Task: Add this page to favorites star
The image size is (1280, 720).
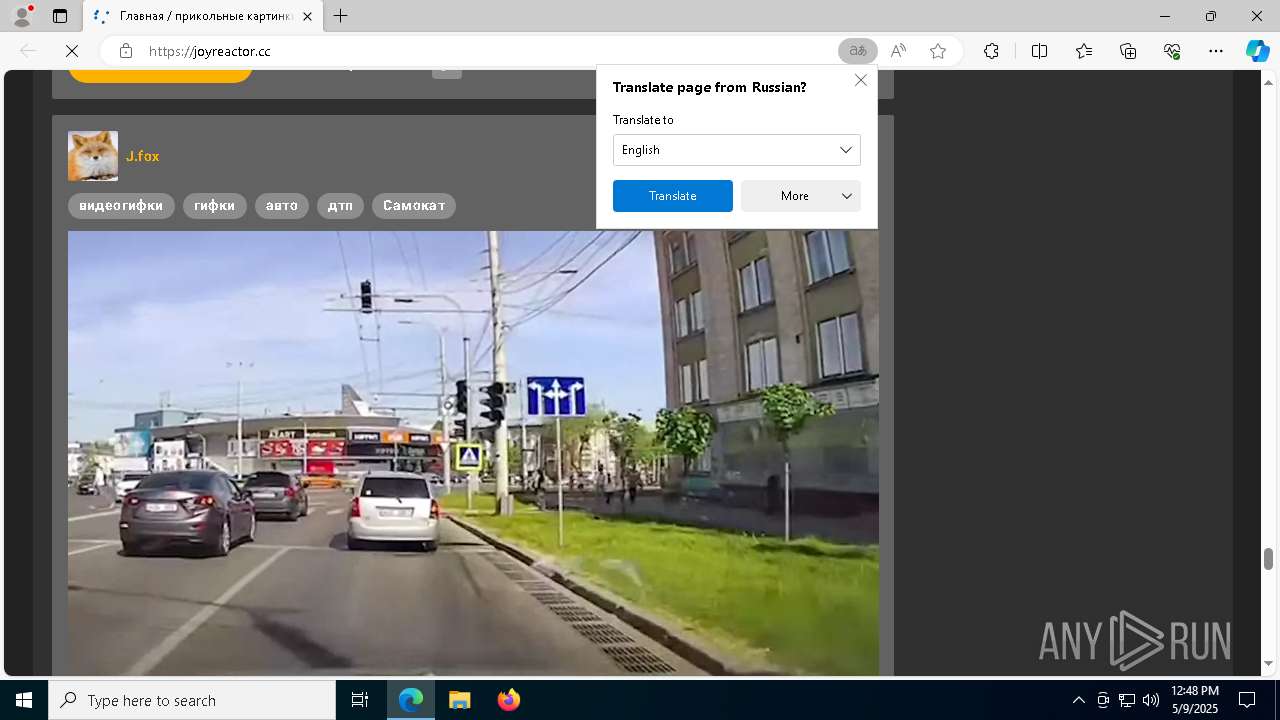Action: point(938,51)
